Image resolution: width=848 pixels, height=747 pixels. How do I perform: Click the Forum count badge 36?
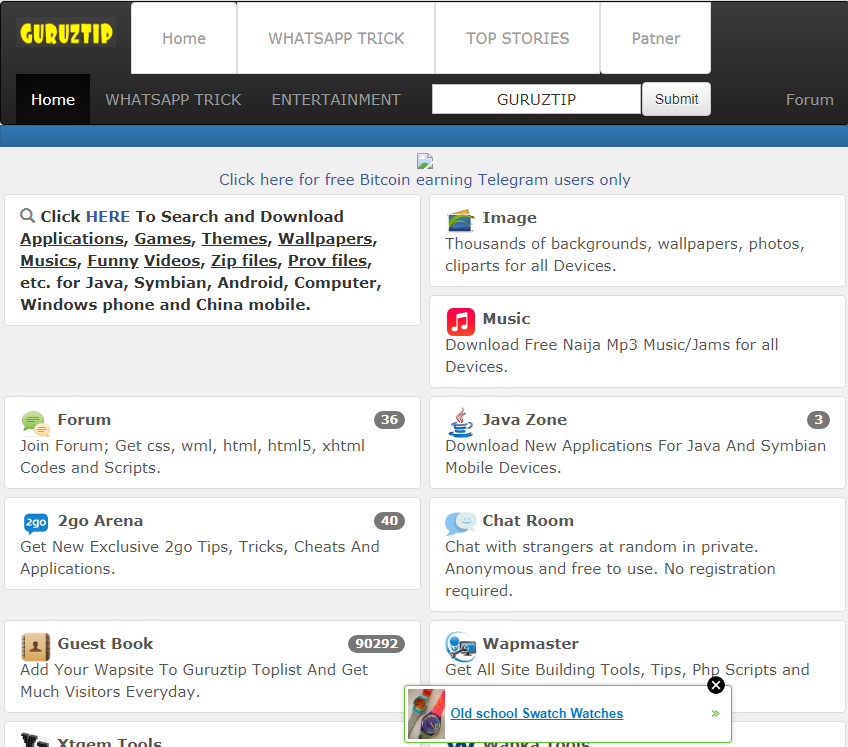(x=389, y=420)
